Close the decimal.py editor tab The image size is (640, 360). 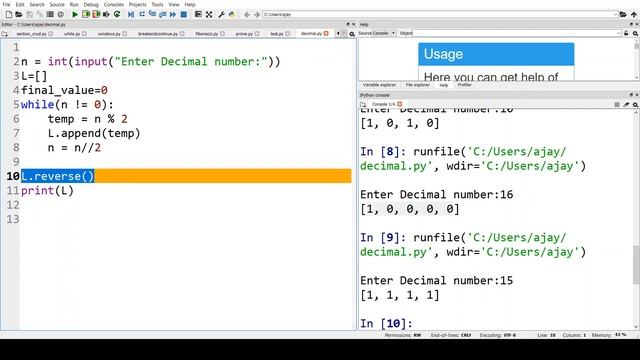[x=326, y=33]
